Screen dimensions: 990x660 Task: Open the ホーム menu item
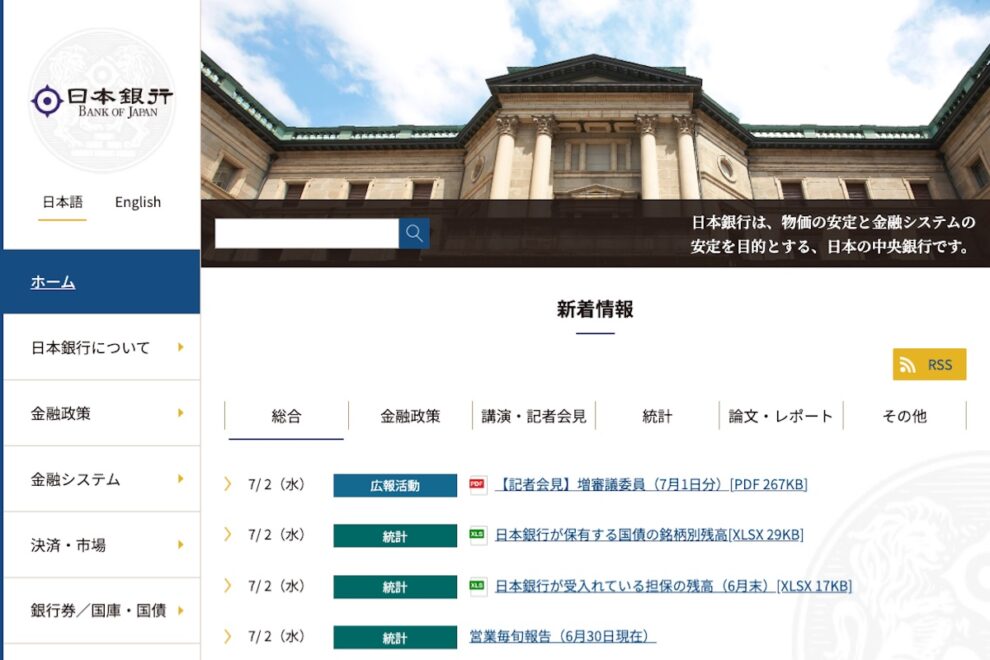tap(53, 283)
